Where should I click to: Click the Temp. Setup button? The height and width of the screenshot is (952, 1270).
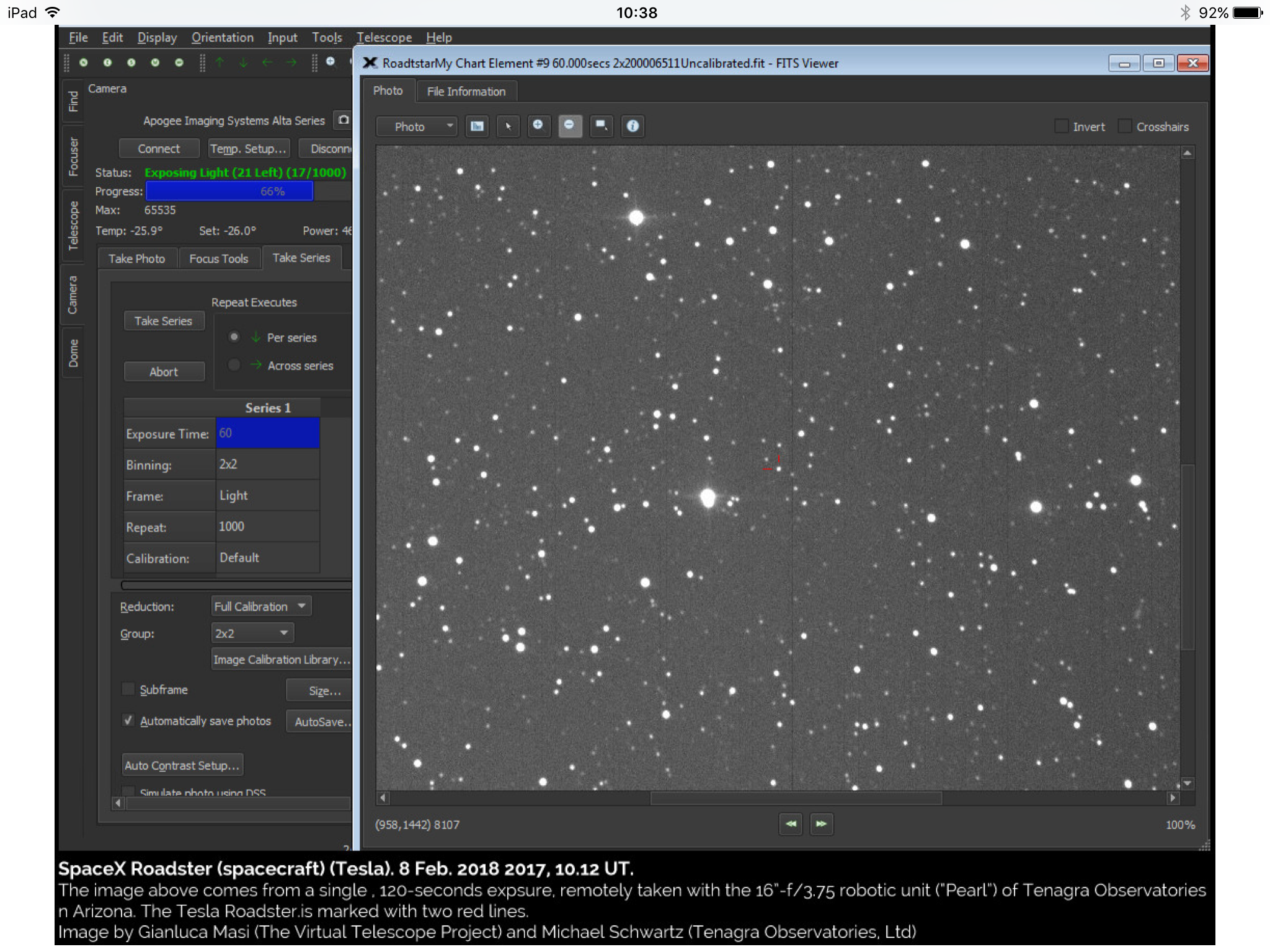pos(248,149)
